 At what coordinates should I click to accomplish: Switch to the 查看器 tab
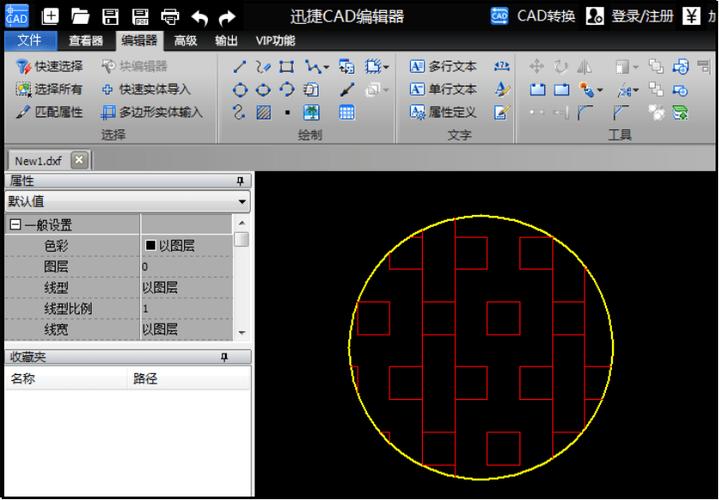coord(86,41)
